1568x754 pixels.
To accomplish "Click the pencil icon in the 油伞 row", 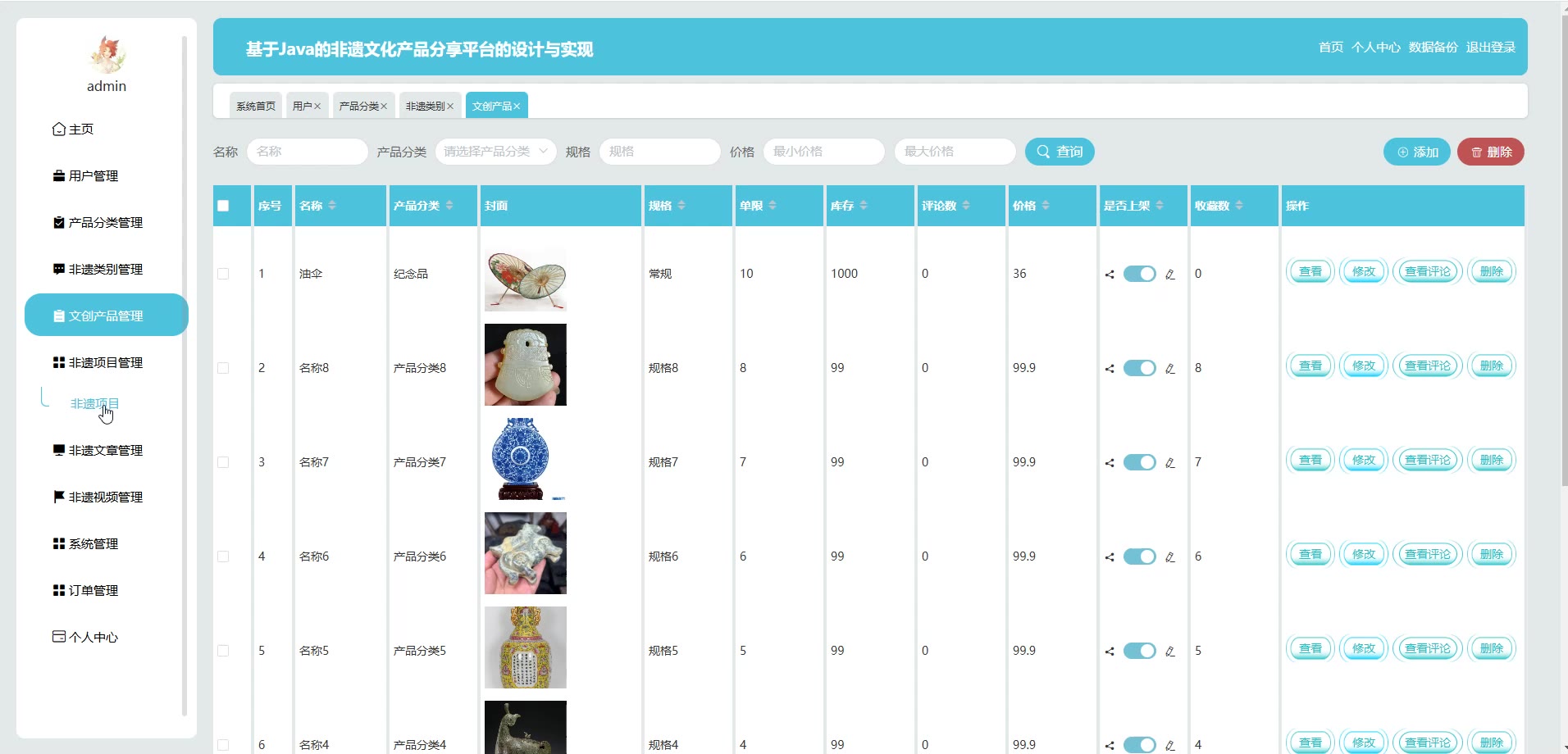I will [1170, 275].
